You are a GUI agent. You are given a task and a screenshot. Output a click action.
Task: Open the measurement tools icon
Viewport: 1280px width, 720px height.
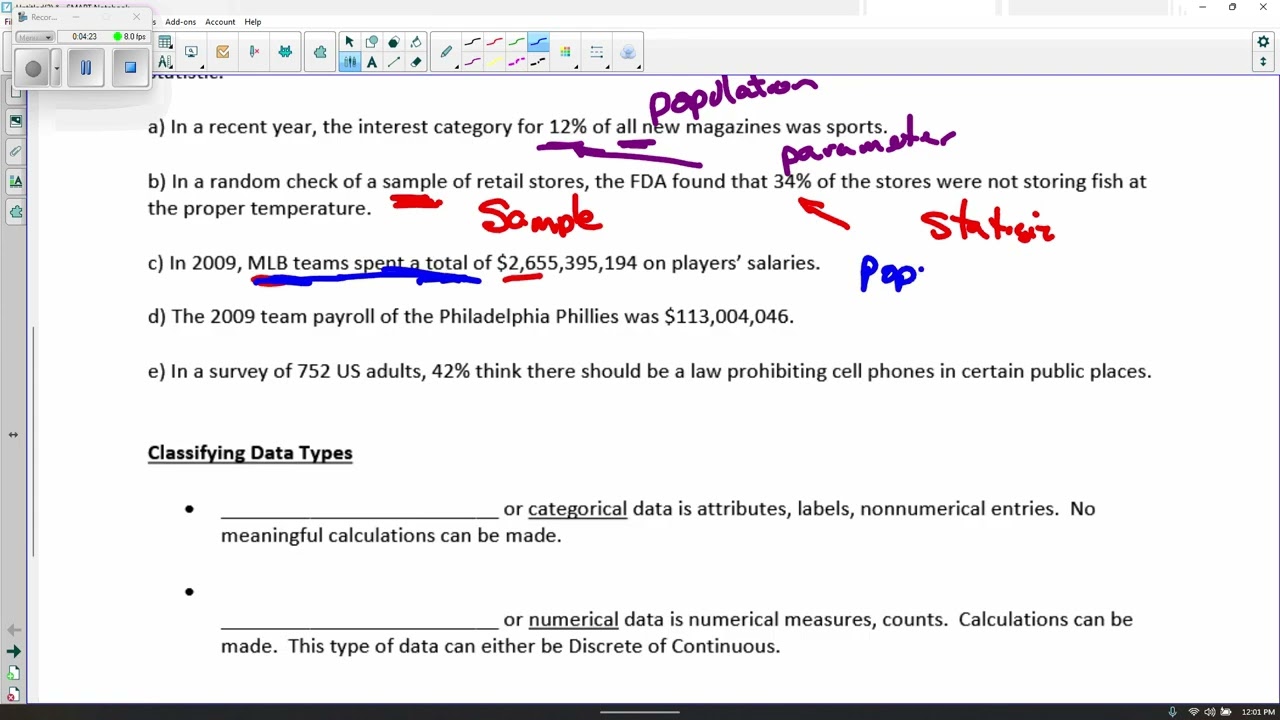(165, 62)
